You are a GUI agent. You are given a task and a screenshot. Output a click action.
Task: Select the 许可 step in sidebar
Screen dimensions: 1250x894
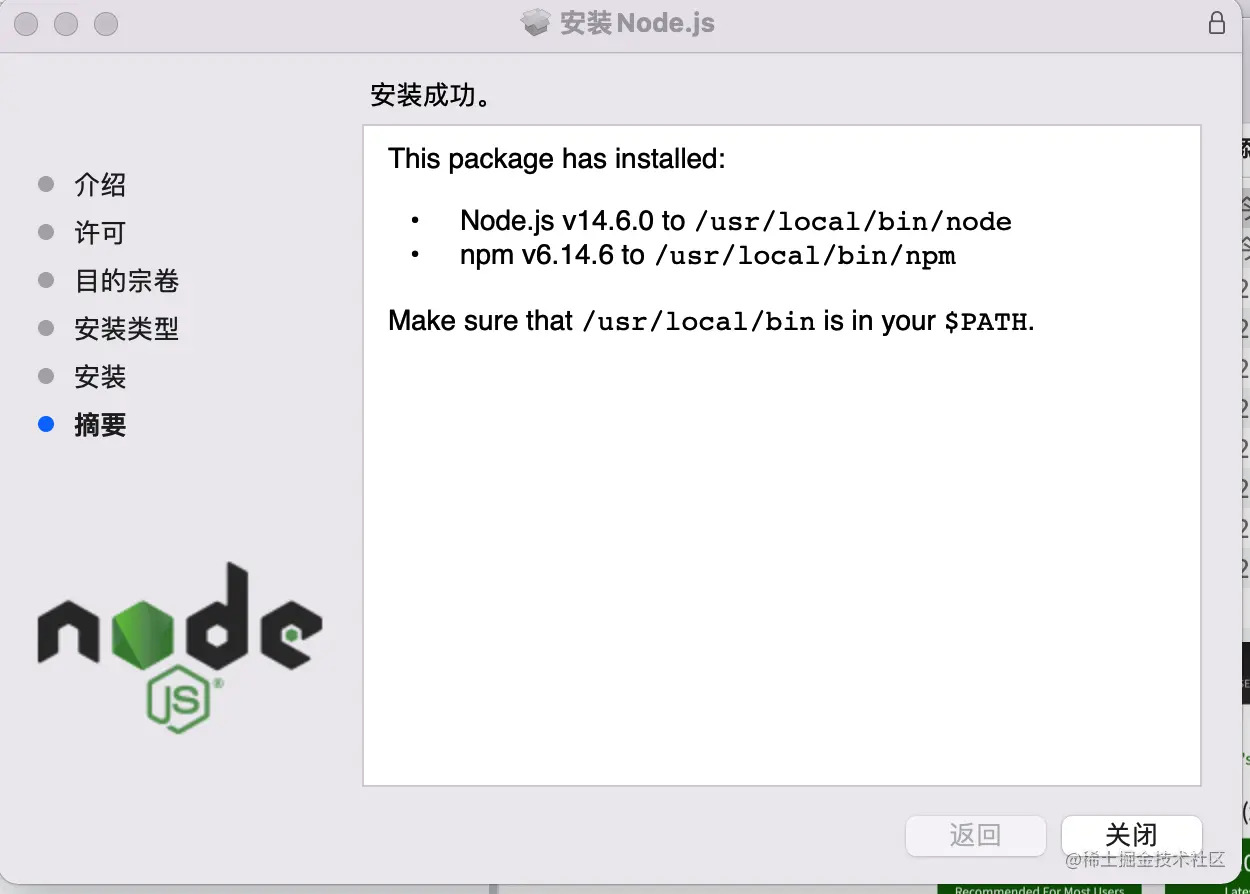(100, 233)
